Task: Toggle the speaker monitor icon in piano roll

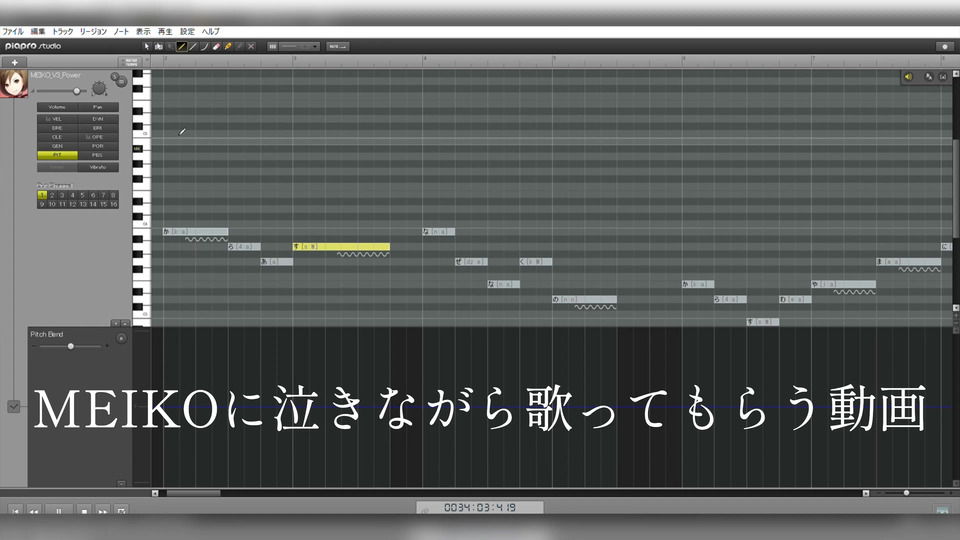Action: tap(909, 77)
